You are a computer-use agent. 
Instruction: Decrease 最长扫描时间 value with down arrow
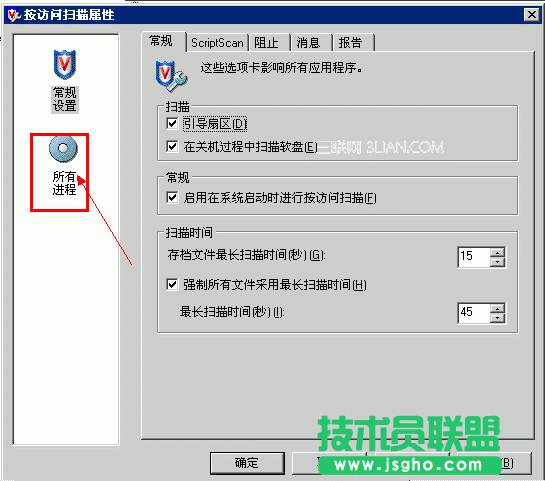(x=497, y=318)
